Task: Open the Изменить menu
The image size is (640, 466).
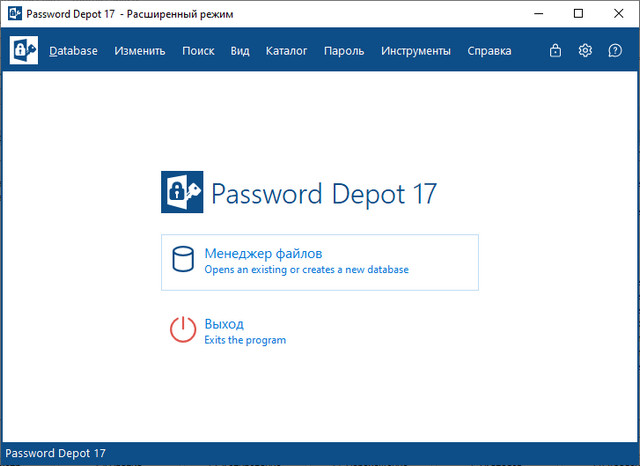Action: click(140, 51)
